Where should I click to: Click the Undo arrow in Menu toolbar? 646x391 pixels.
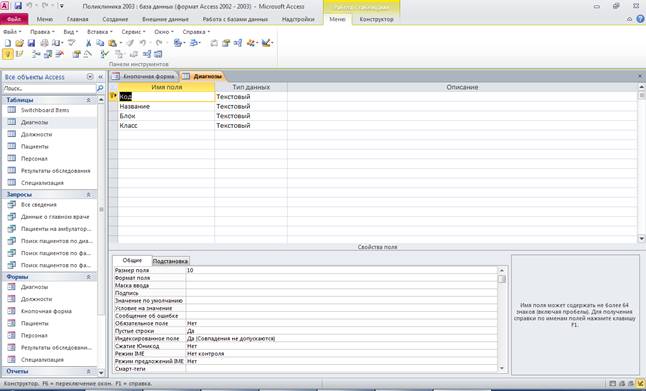click(x=143, y=43)
